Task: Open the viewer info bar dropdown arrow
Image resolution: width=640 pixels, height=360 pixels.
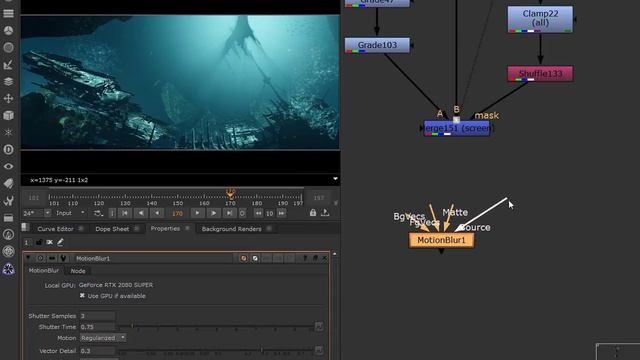Action: [335, 179]
